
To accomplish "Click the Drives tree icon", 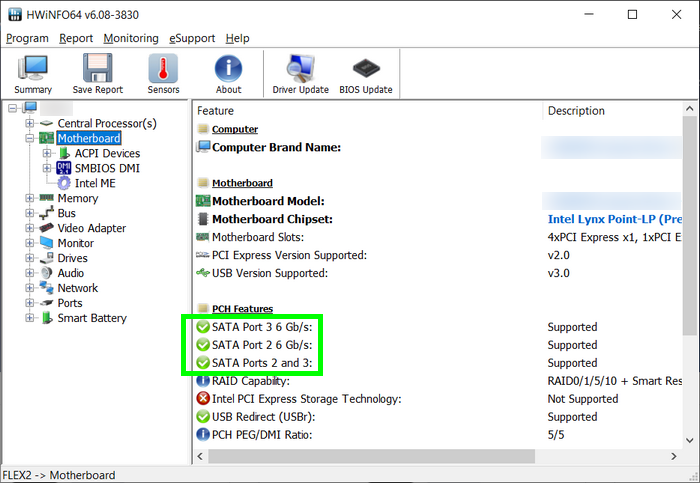I will click(x=46, y=258).
